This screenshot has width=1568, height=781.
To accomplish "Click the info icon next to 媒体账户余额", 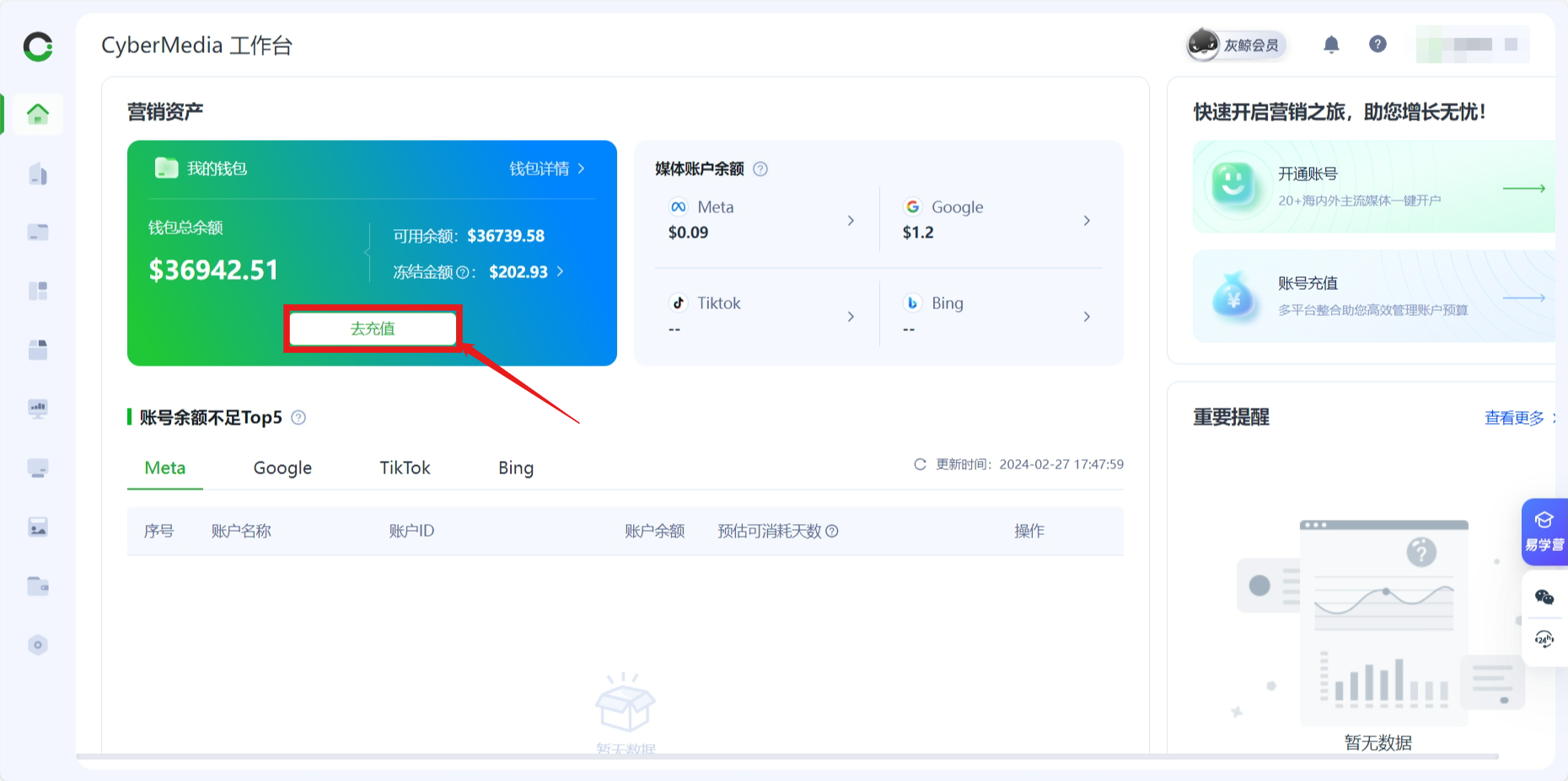I will (x=760, y=169).
